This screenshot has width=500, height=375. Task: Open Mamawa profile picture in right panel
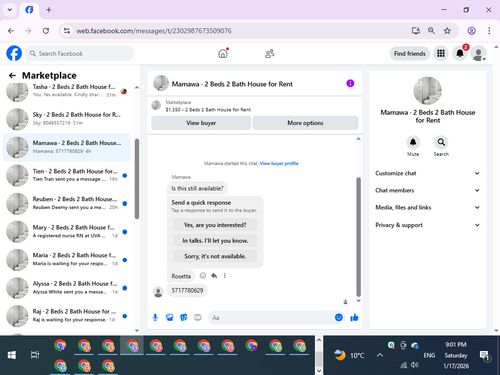(x=428, y=91)
